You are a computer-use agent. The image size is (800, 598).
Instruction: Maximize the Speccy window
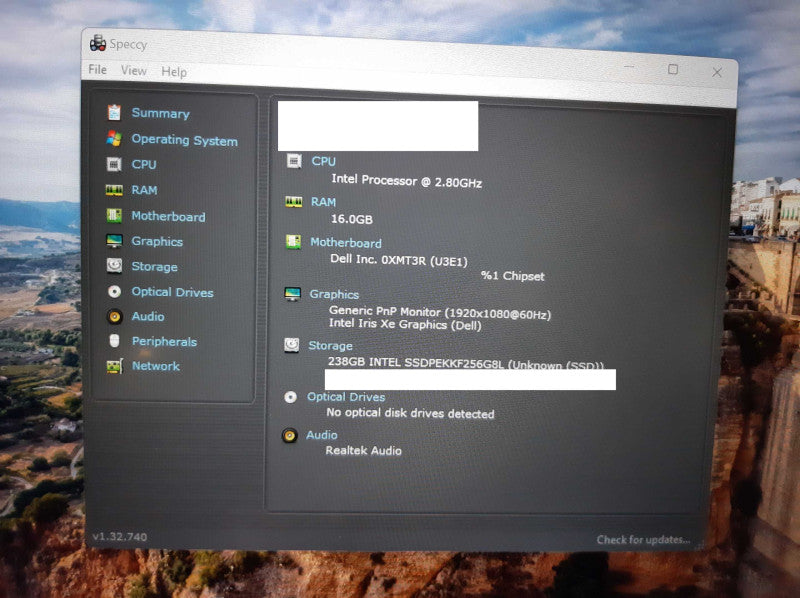click(673, 69)
